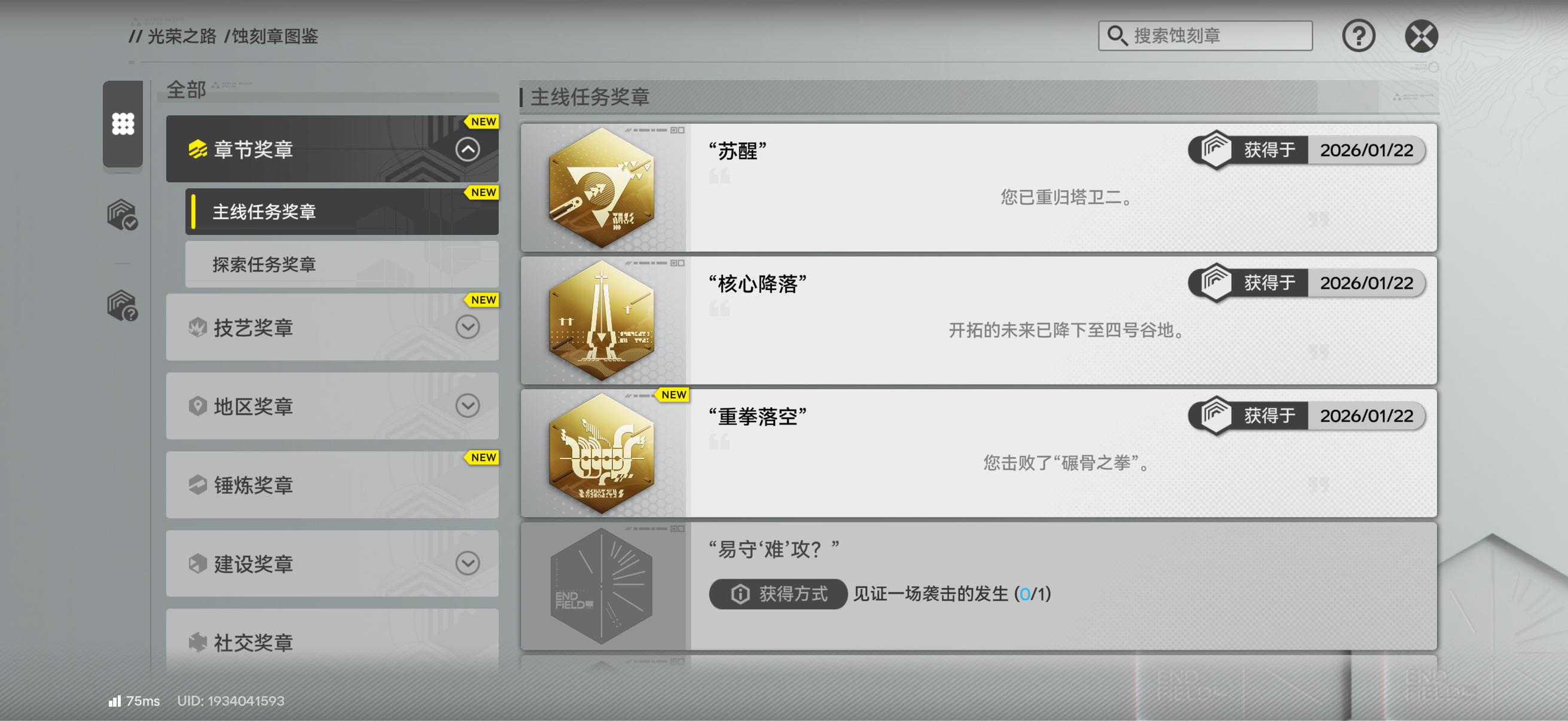Expand the 技艺奖章 category chevron

(467, 328)
